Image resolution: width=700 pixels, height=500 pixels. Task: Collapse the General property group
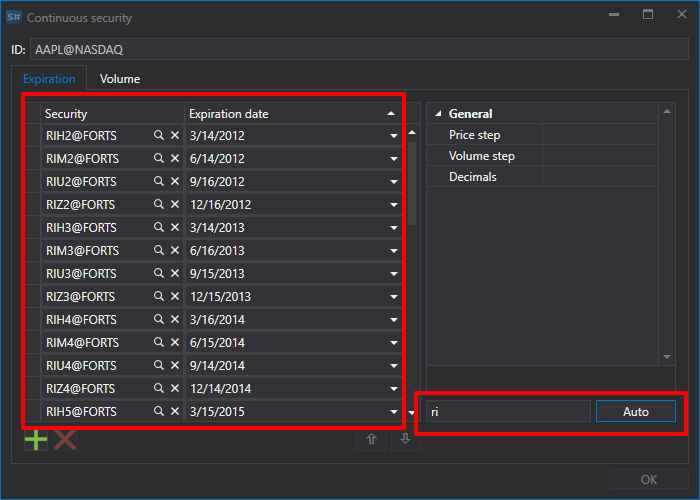438,114
